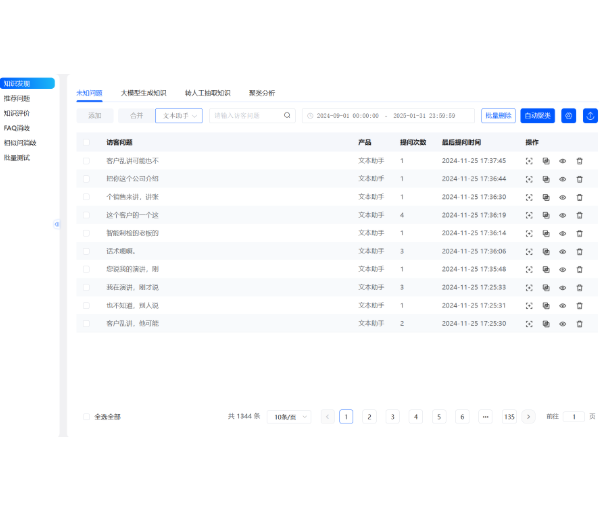
Task: Open the 聚类分析 tab
Action: click(x=262, y=92)
